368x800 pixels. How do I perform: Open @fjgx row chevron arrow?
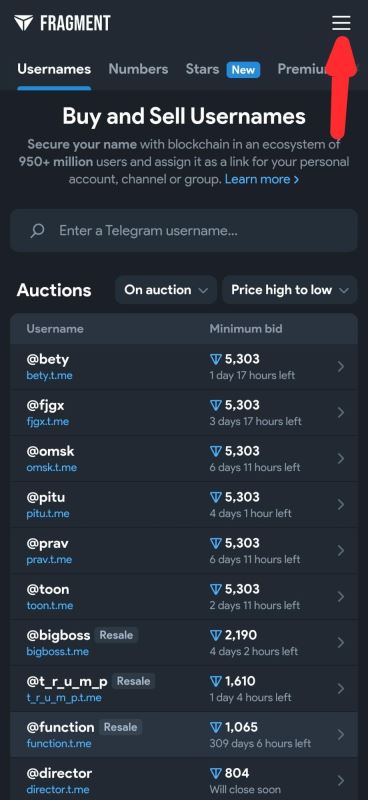coord(341,412)
